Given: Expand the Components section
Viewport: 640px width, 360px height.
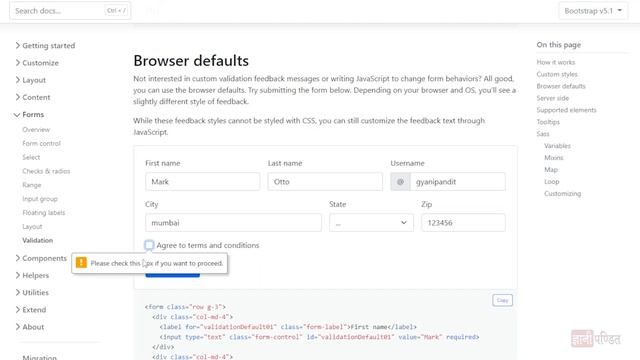Looking at the screenshot, I should (40, 258).
